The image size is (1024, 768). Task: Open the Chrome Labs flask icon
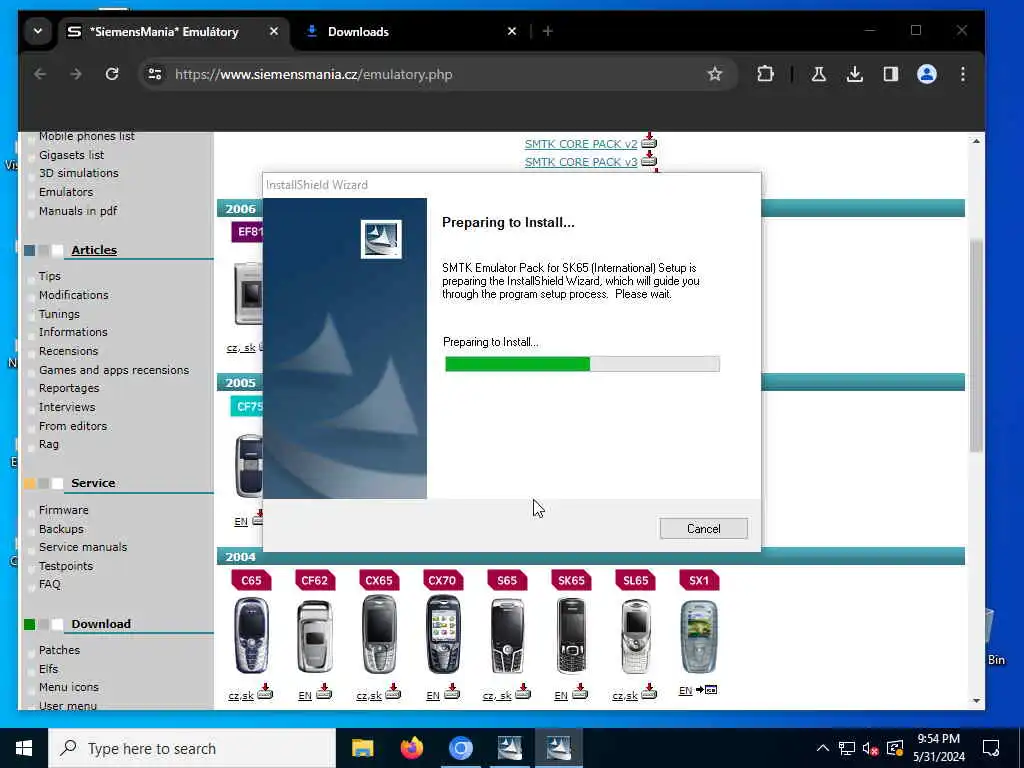[x=818, y=74]
